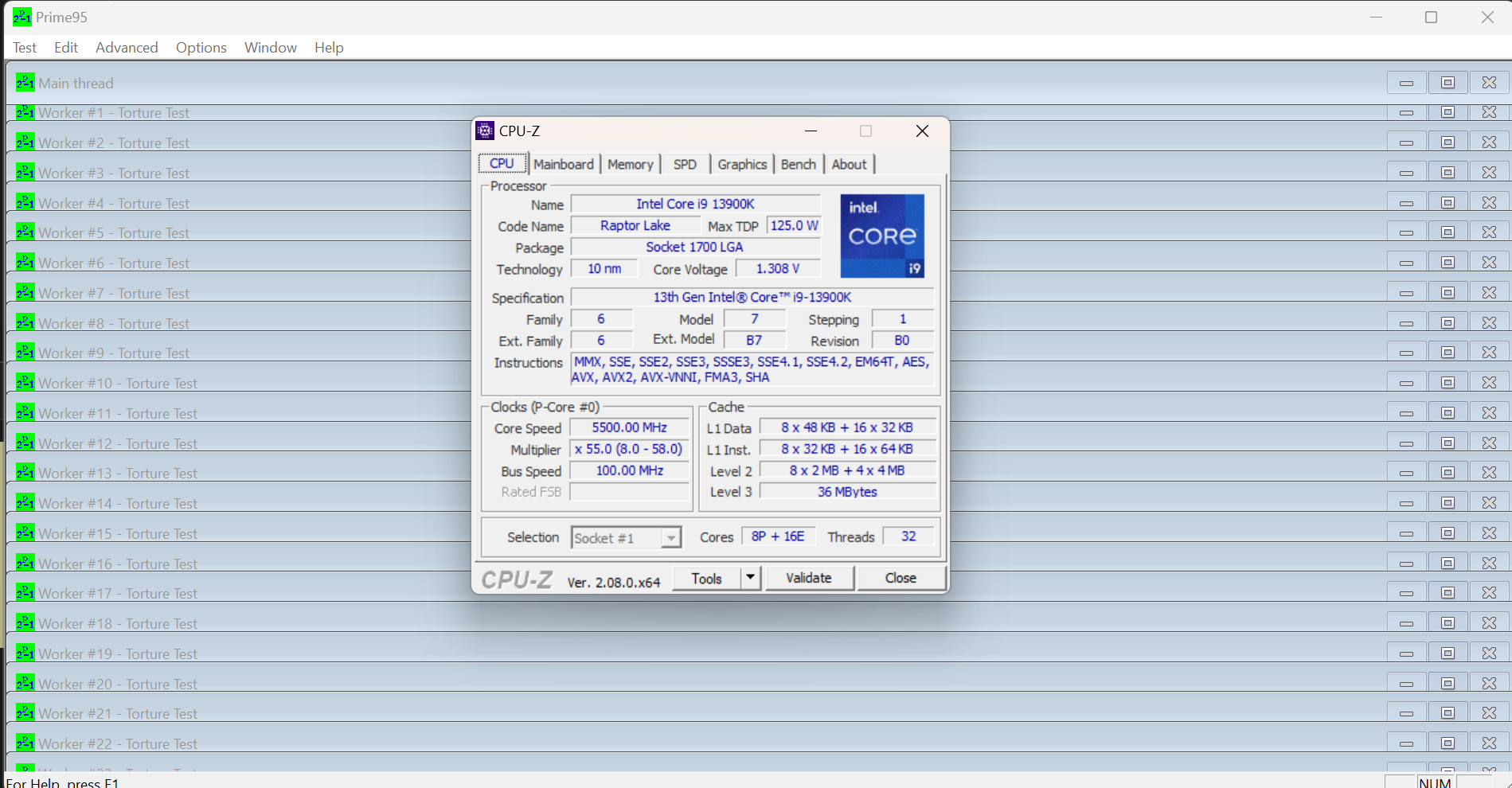Click the Worker #17 - Torture Test title text
The height and width of the screenshot is (788, 1512).
(x=118, y=593)
